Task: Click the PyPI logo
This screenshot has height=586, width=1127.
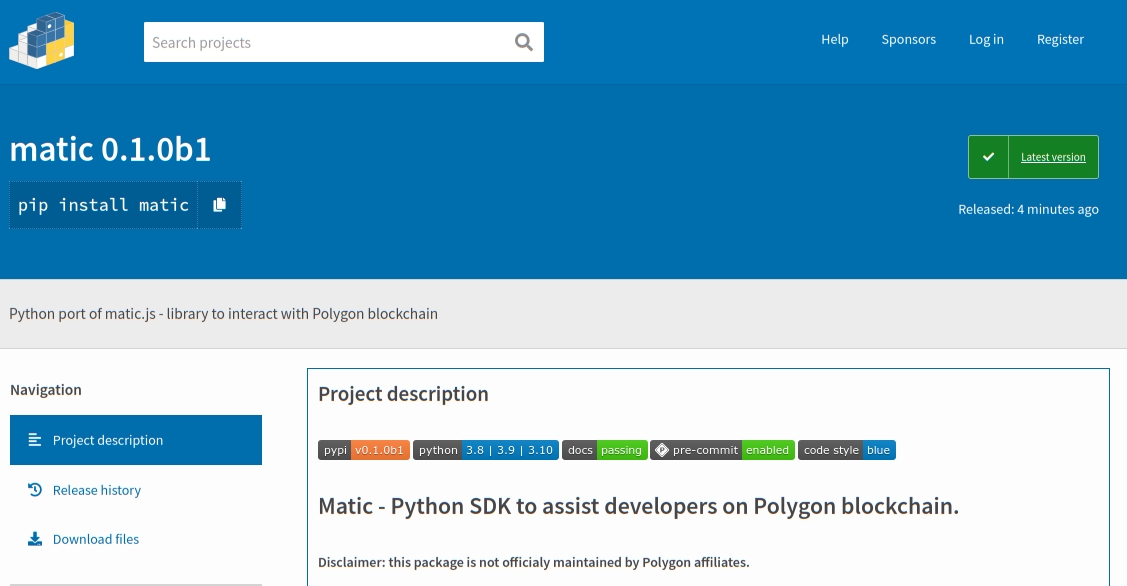Action: coord(42,41)
